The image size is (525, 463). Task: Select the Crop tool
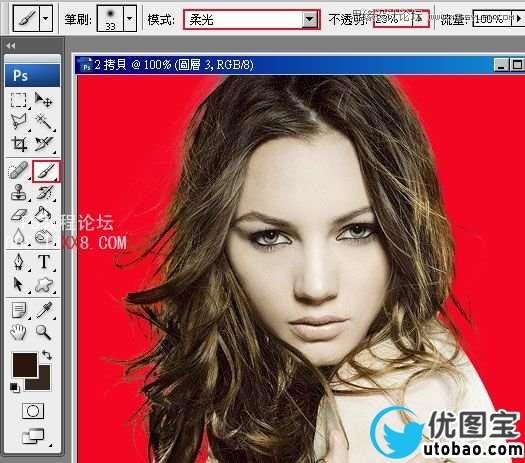(x=19, y=144)
